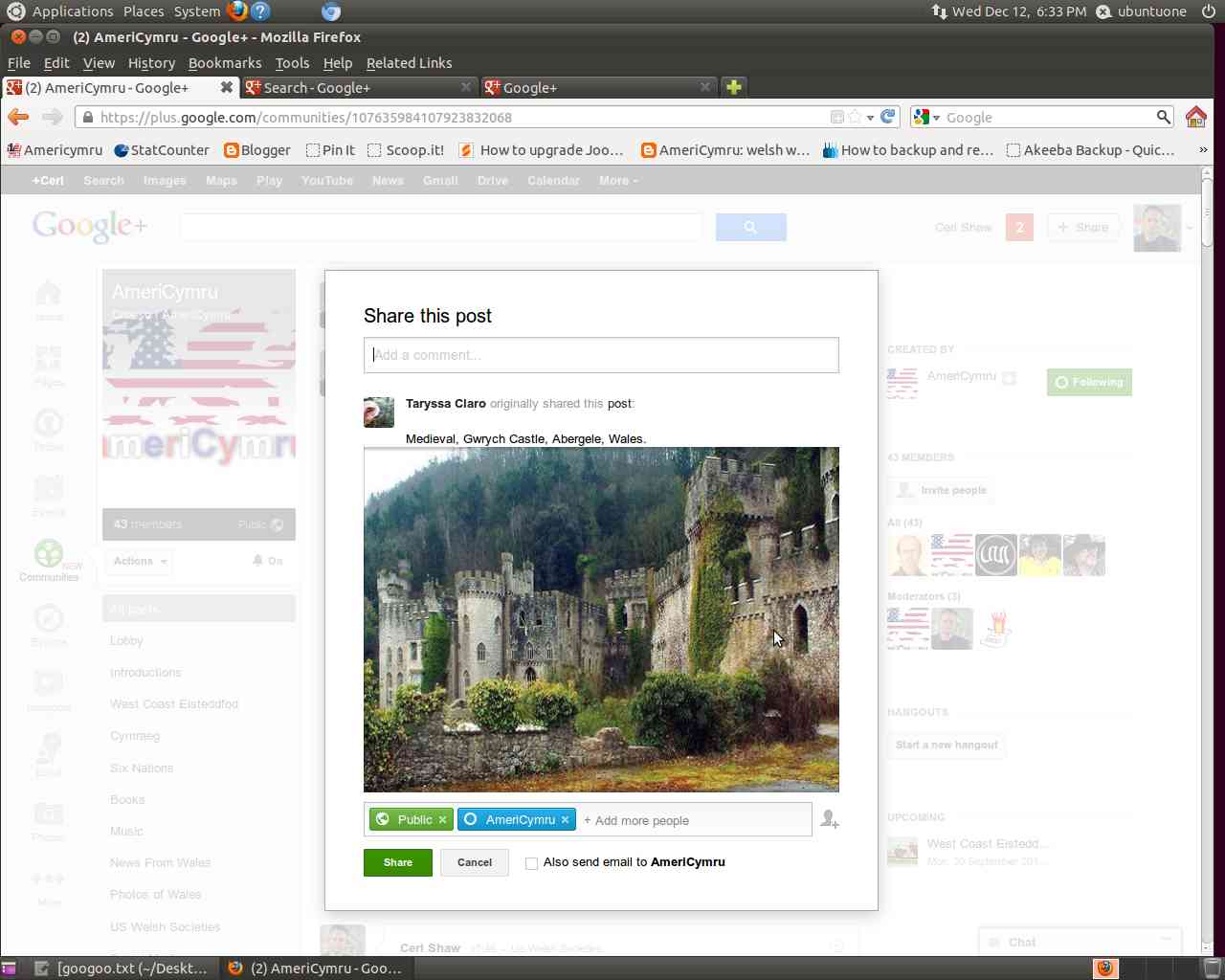Click the Scoop.it! bookmarklet
Screen dimensions: 1225x980
pyautogui.click(x=406, y=150)
